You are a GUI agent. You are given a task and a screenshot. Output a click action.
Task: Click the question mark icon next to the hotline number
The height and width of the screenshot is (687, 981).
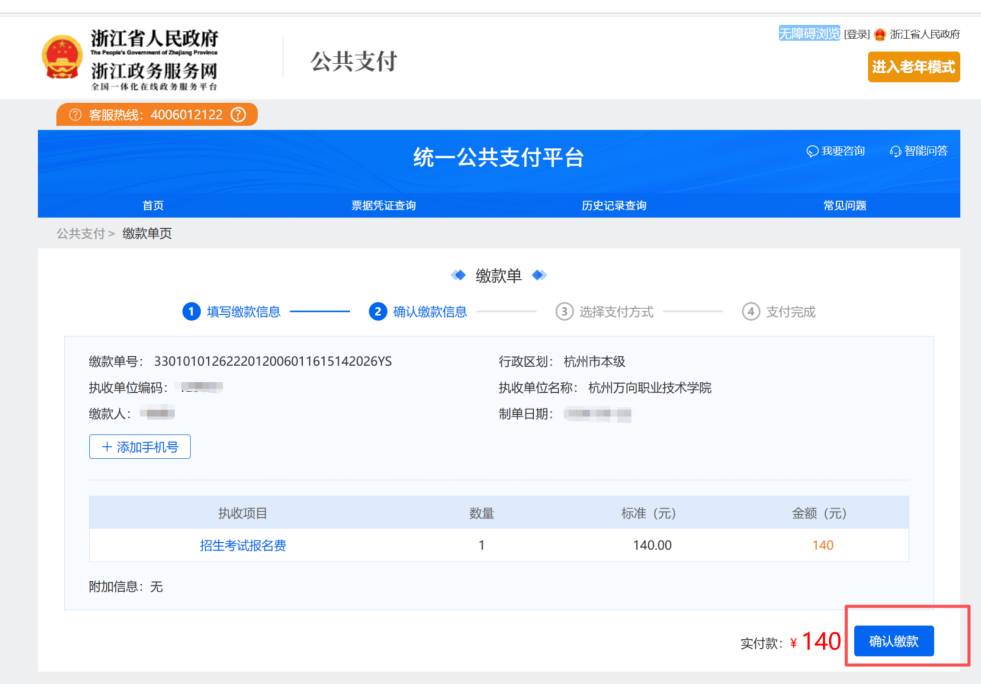pos(236,114)
